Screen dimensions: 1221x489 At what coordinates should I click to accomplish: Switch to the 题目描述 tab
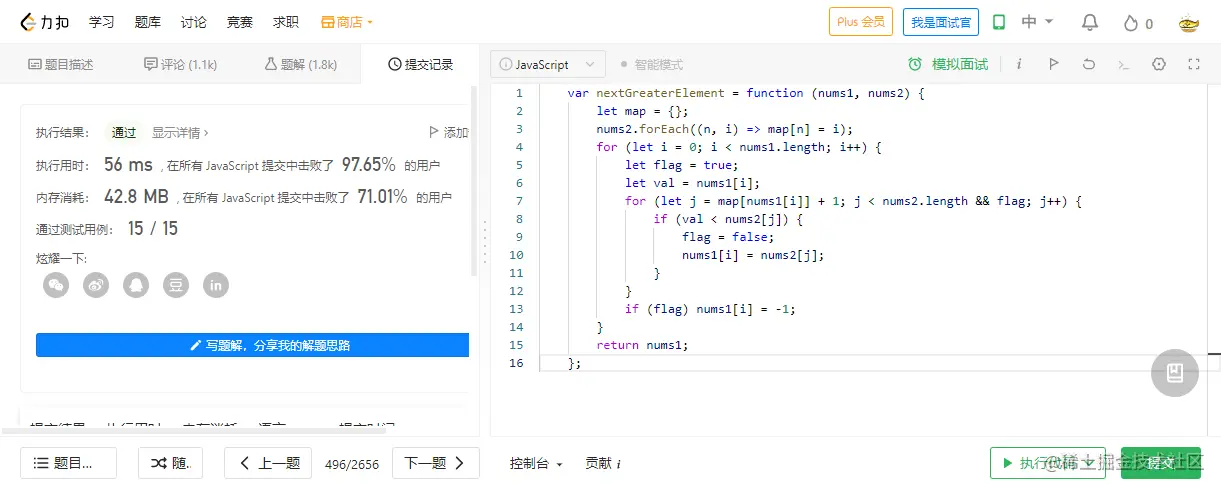click(61, 64)
